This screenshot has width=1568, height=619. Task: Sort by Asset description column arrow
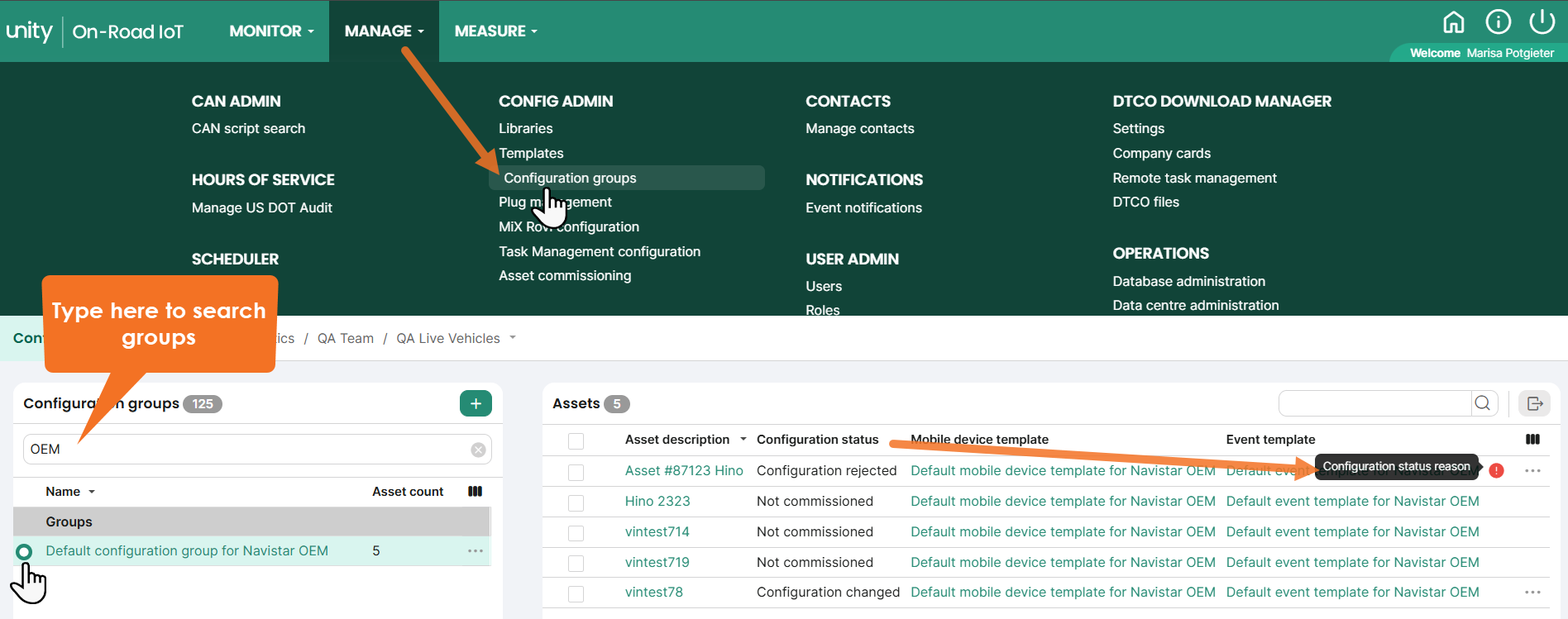pos(743,440)
